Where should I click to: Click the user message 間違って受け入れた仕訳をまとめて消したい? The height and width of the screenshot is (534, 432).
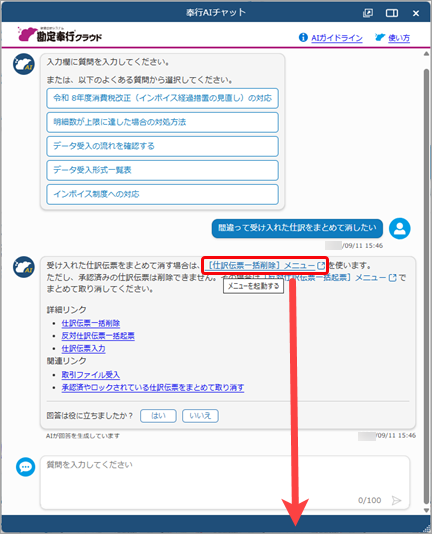click(297, 228)
